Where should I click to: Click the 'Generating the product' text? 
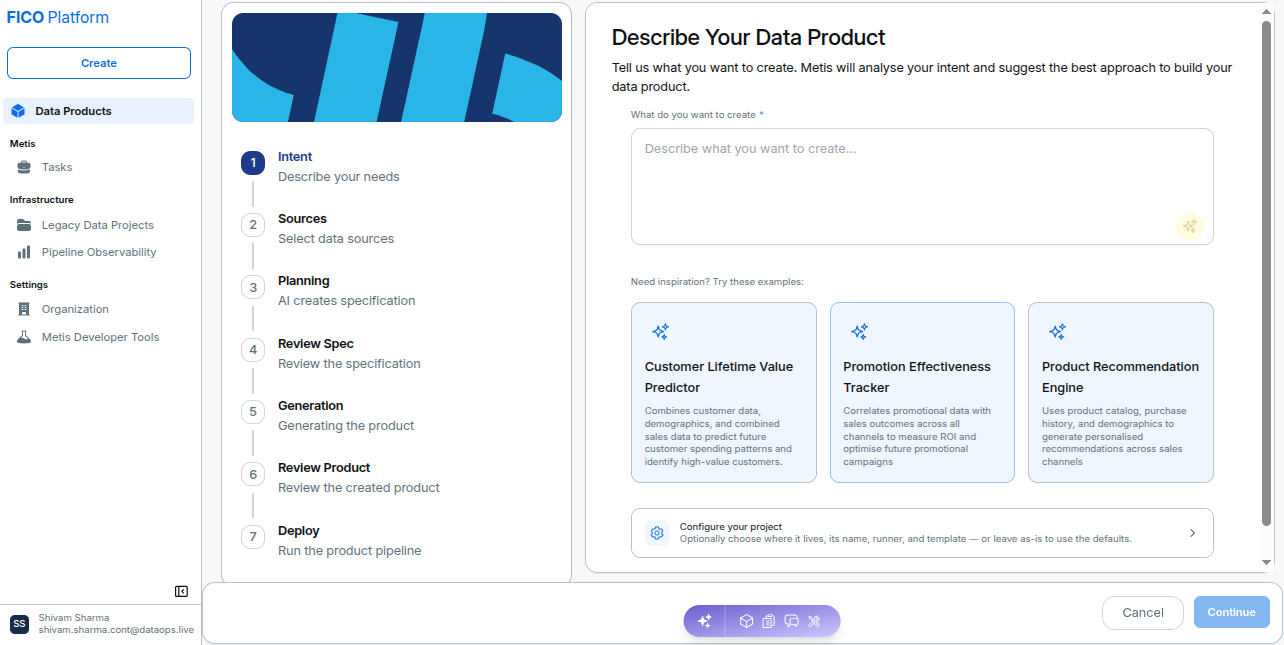coord(346,426)
